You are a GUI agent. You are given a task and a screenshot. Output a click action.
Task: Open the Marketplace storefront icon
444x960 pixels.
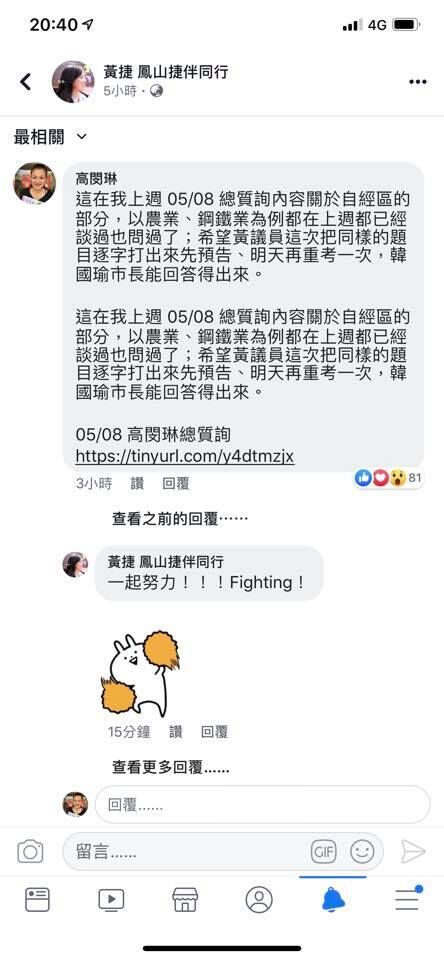[x=185, y=899]
